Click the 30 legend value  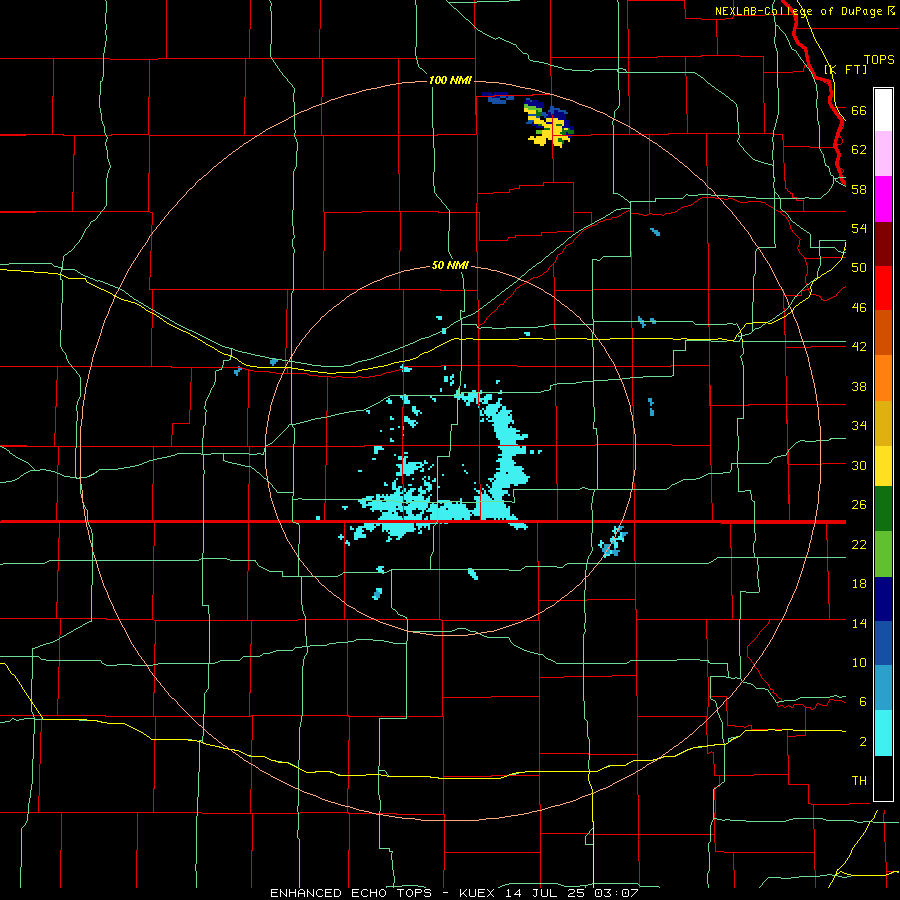859,465
